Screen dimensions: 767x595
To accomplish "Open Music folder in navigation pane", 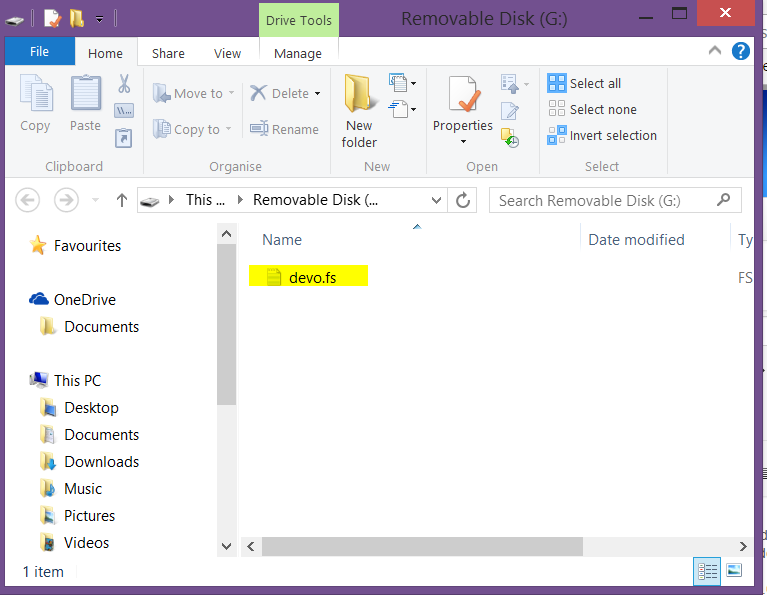I will pos(70,488).
